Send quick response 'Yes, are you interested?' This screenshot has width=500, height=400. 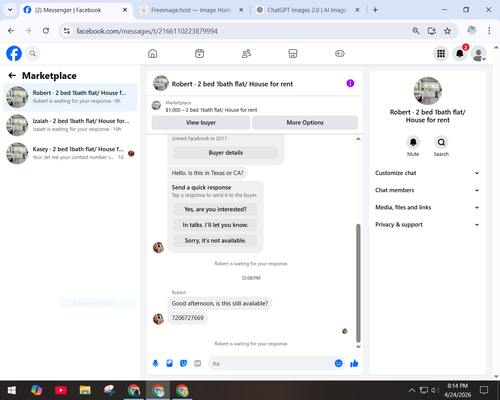click(x=215, y=209)
